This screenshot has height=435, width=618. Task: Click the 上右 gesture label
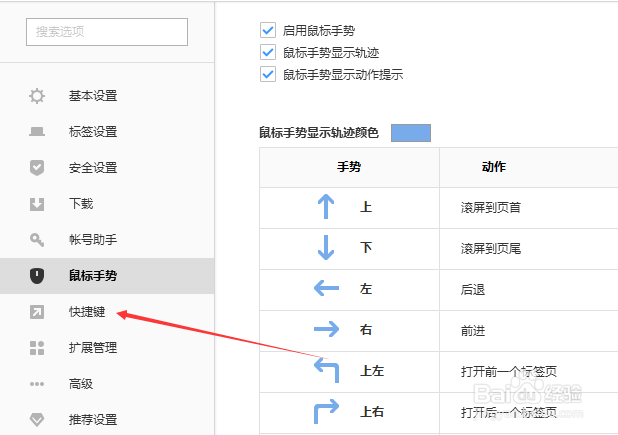372,412
